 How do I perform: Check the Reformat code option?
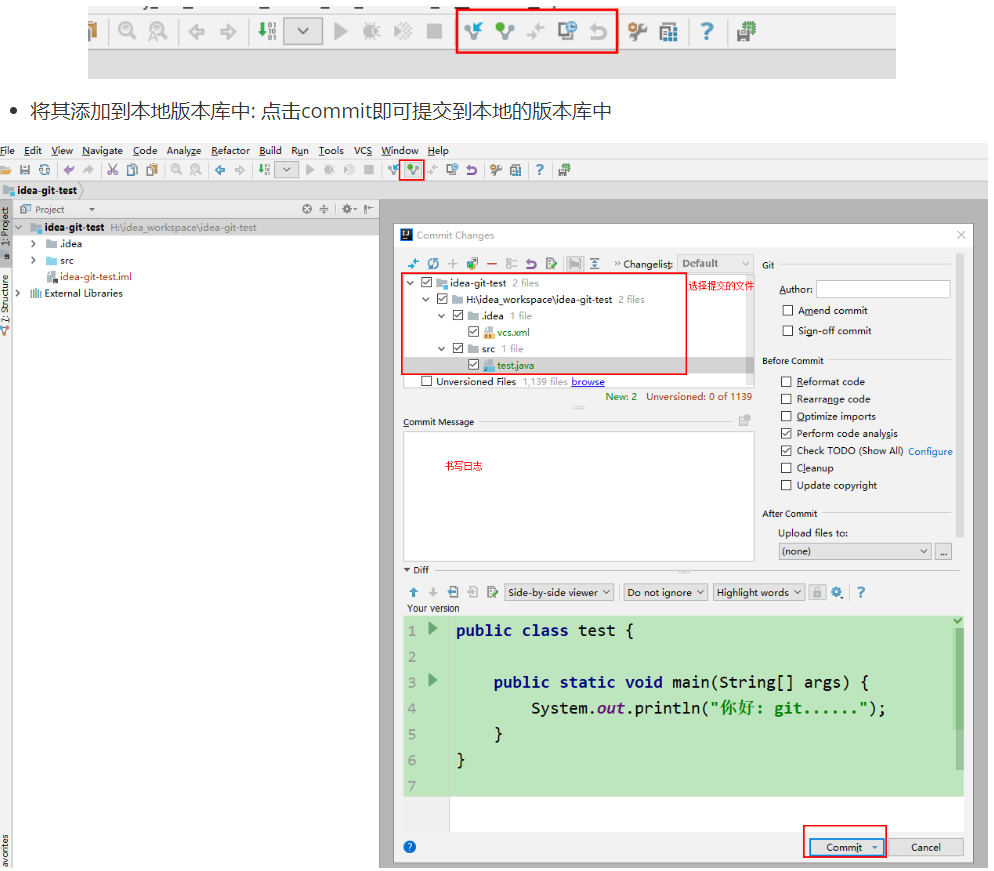point(786,382)
